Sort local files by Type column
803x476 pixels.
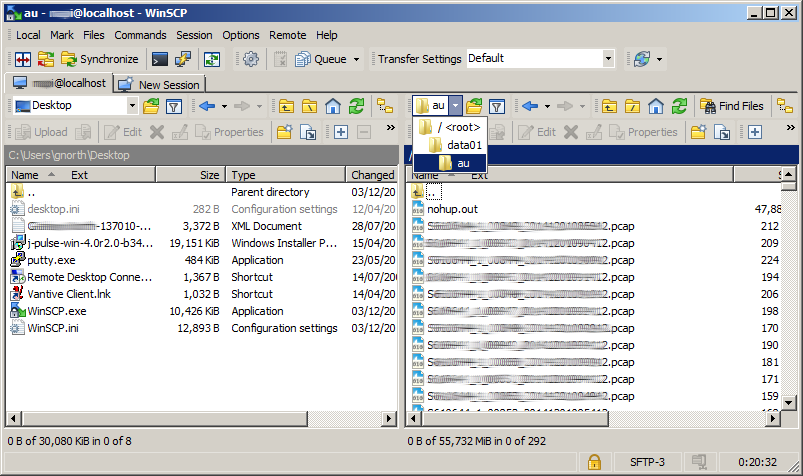[x=286, y=175]
